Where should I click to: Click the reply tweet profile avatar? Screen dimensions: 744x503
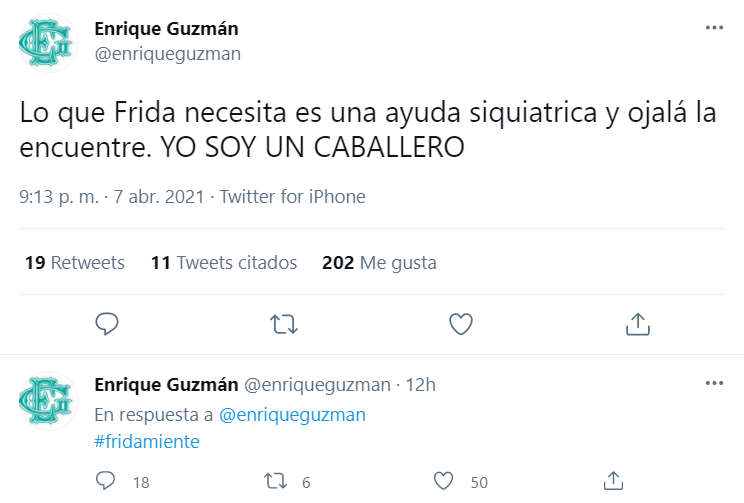coord(46,400)
